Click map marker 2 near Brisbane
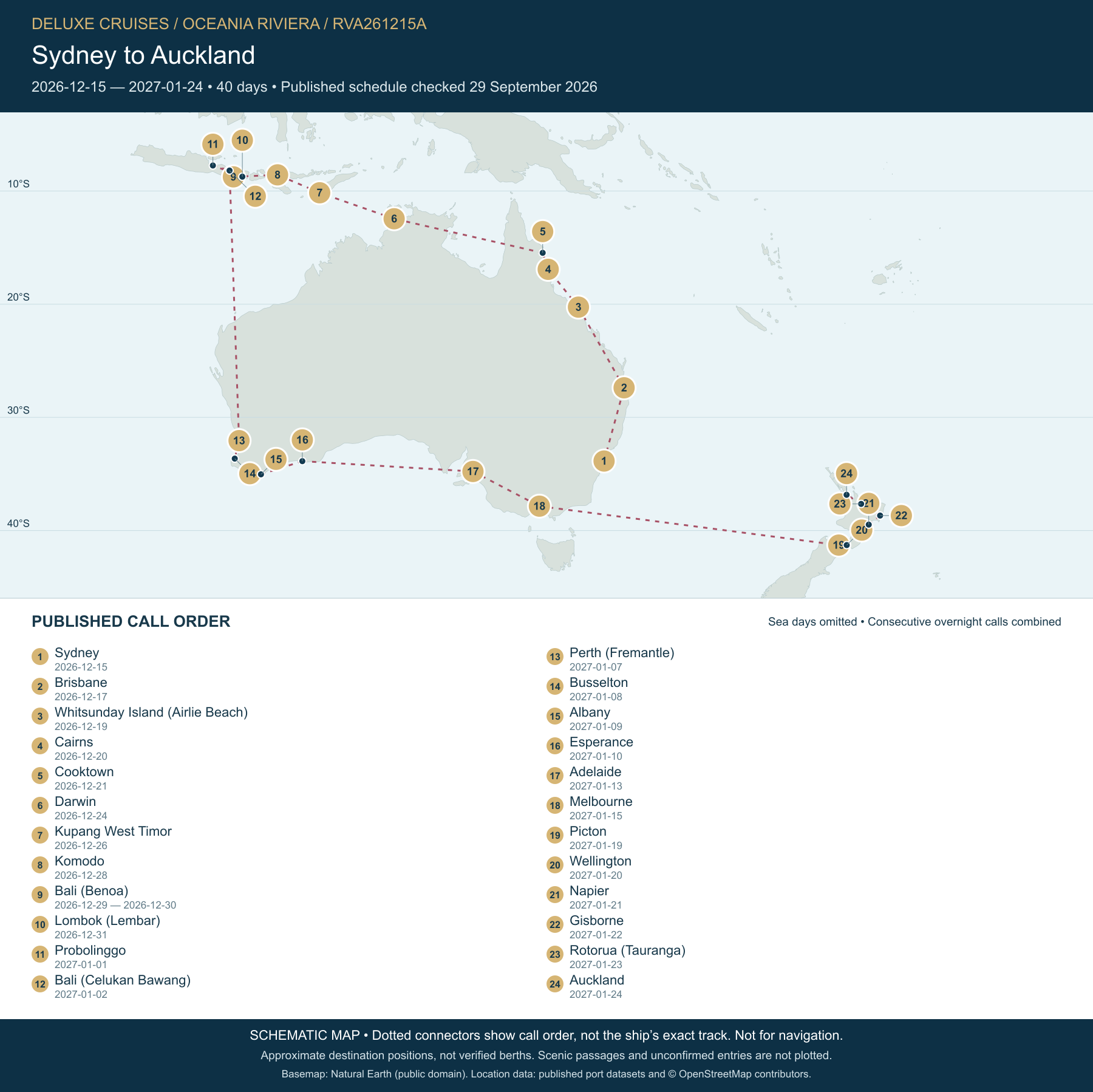This screenshot has height=1092, width=1093. click(624, 387)
